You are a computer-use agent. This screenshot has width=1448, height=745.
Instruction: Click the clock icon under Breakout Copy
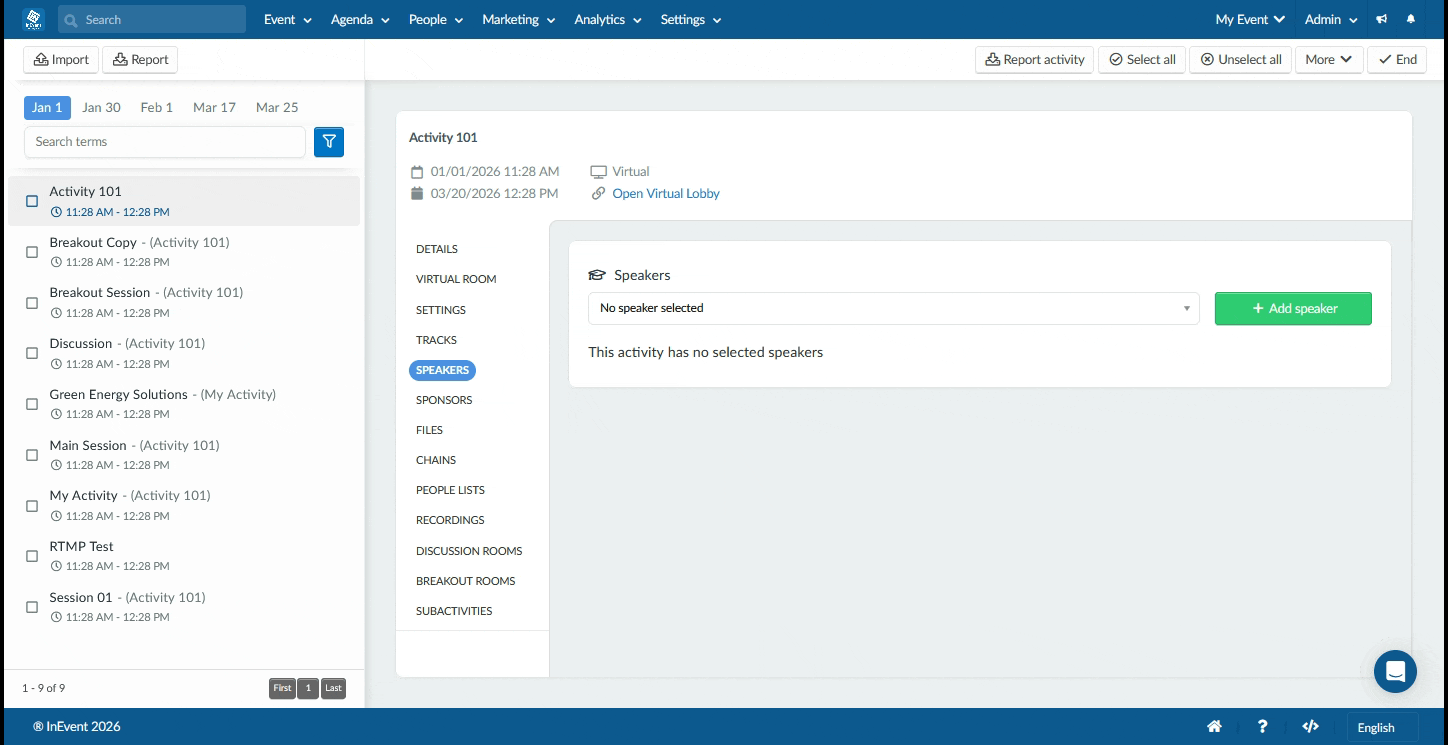click(x=56, y=262)
